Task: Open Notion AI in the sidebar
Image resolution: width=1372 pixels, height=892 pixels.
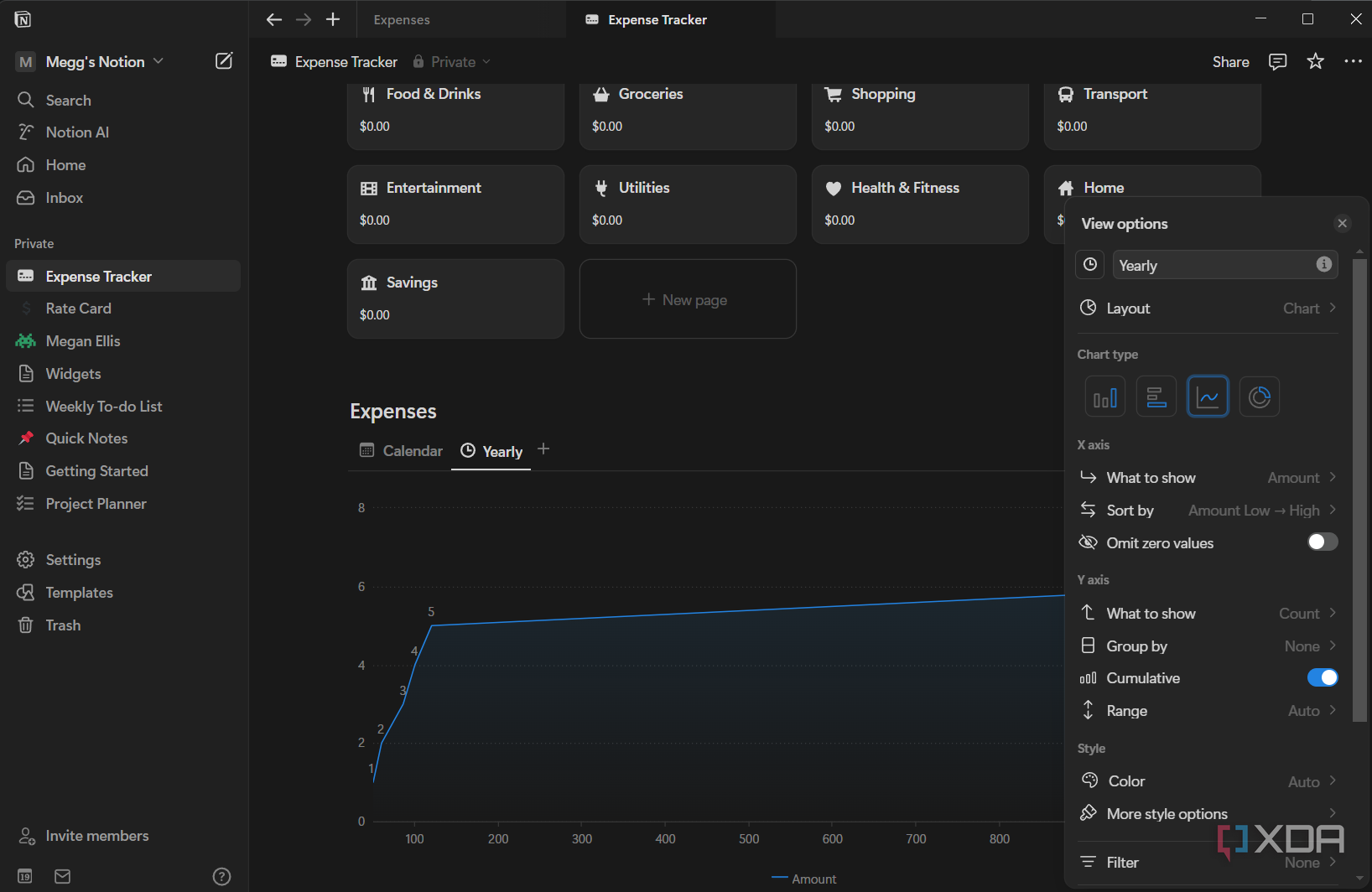Action: click(x=123, y=132)
